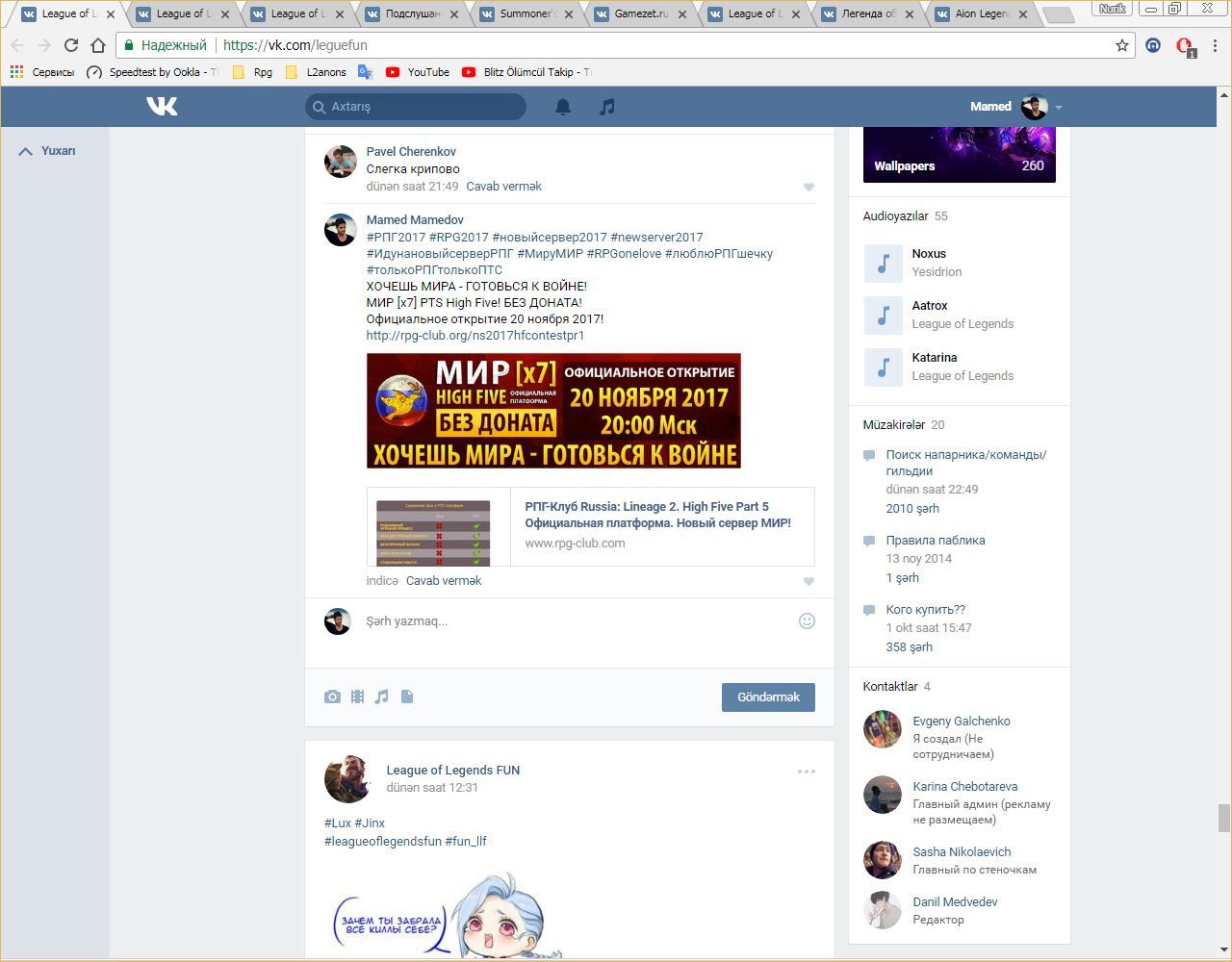Open the #Lux hashtag
Screen dimensions: 1232x962
tap(338, 823)
